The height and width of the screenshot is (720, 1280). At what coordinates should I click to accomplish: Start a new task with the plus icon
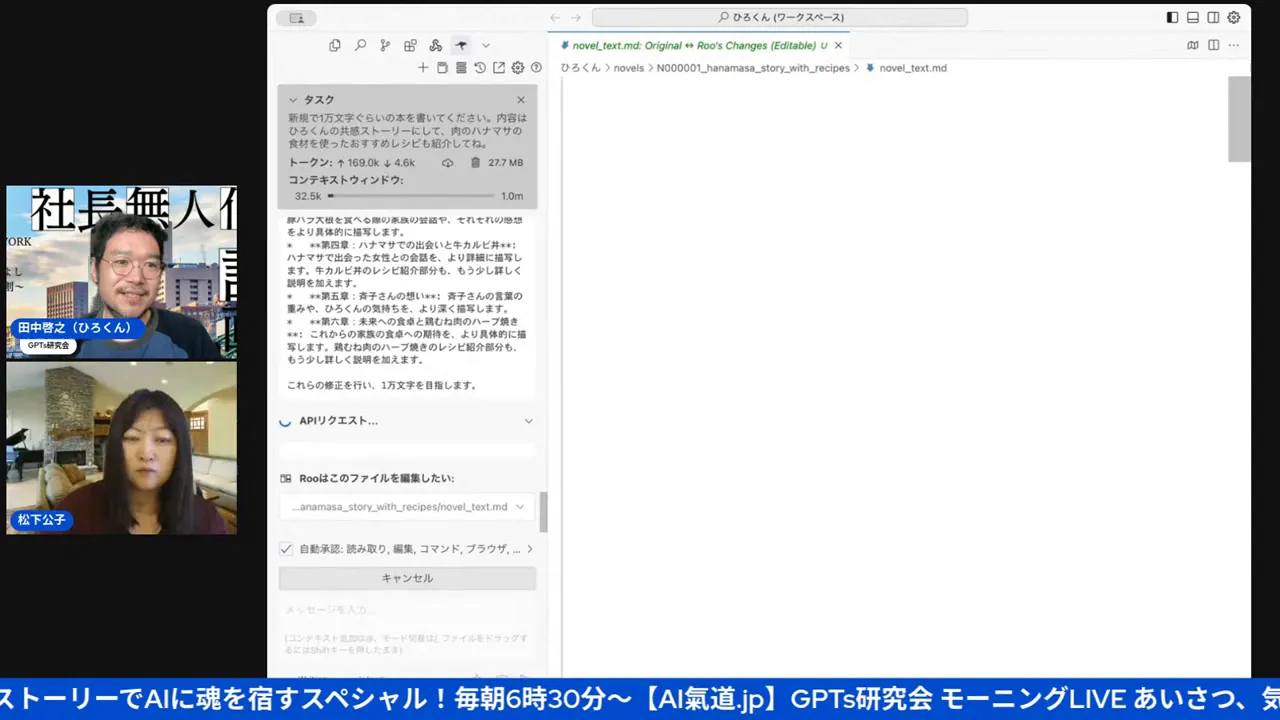[423, 67]
